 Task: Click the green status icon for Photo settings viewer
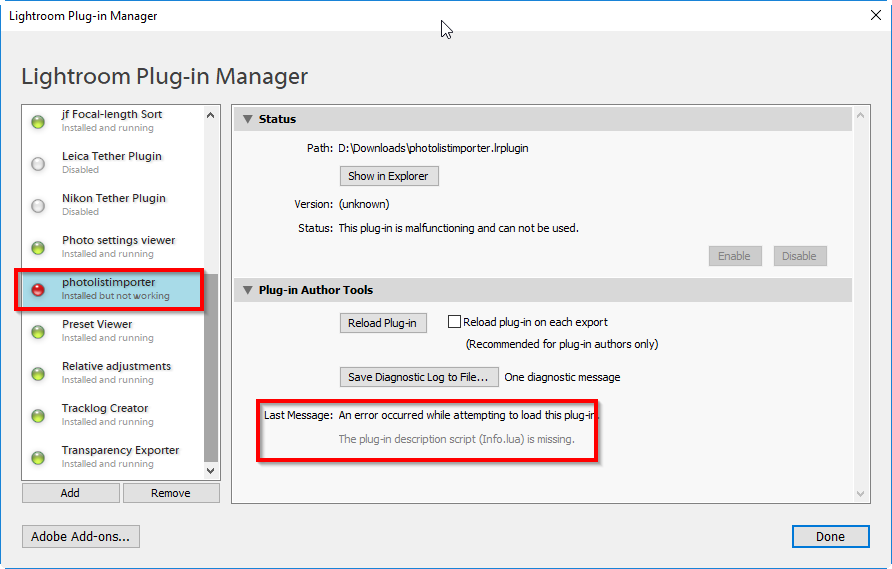tap(38, 248)
